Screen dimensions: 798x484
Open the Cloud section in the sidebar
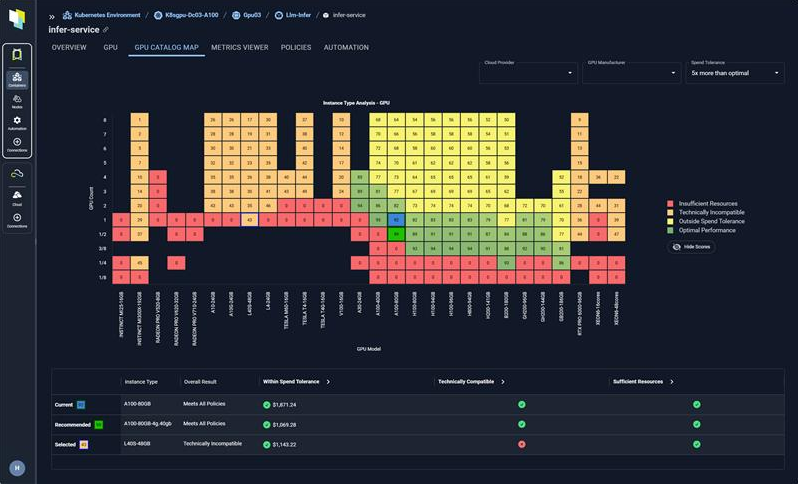[x=17, y=197]
